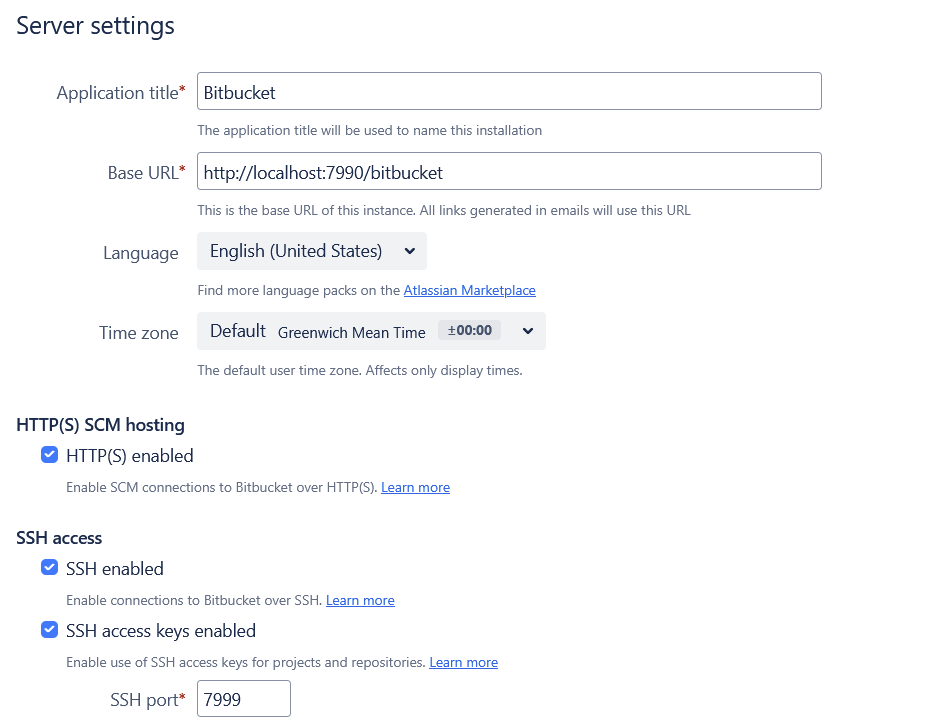The width and height of the screenshot is (928, 727).
Task: Click the Base URL input field
Action: pyautogui.click(x=509, y=171)
